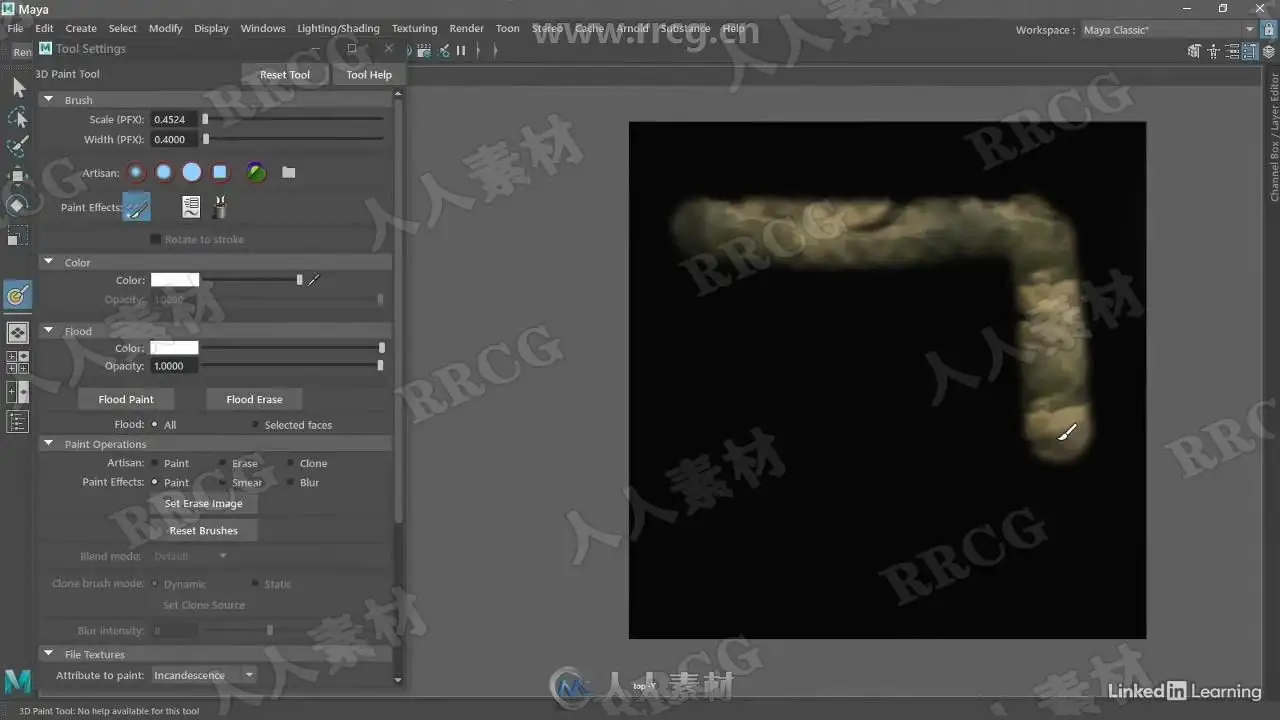1280x720 pixels.
Task: Open the Workspace Maya Classic dropdown
Action: (1169, 29)
